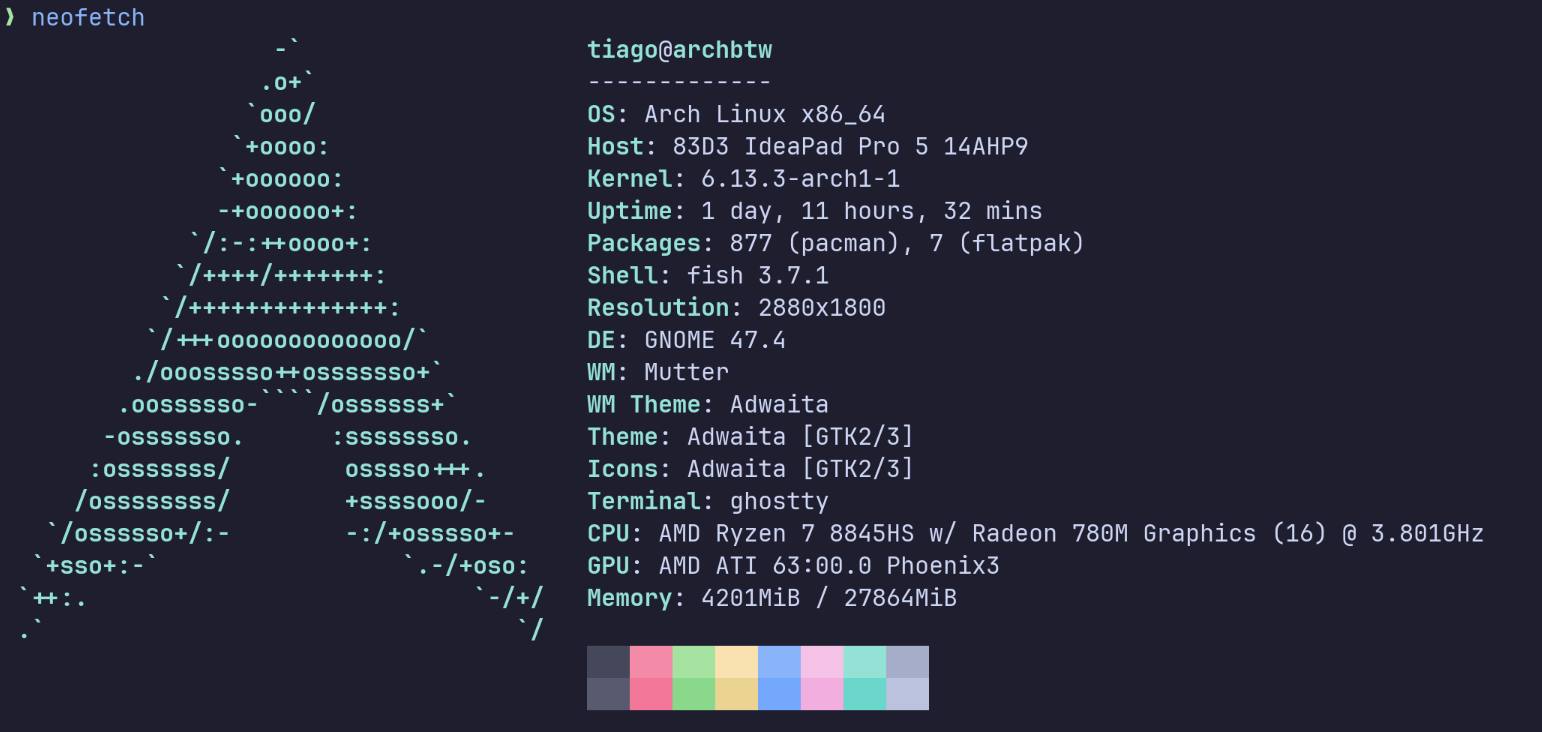This screenshot has height=732, width=1542.
Task: Click the Uptime label
Action: click(x=629, y=211)
